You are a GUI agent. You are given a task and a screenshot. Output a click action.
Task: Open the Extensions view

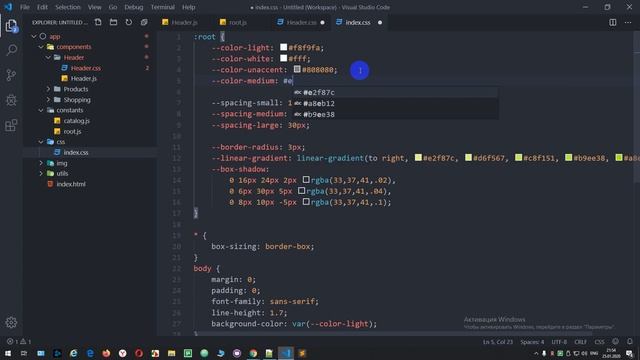coord(11,125)
